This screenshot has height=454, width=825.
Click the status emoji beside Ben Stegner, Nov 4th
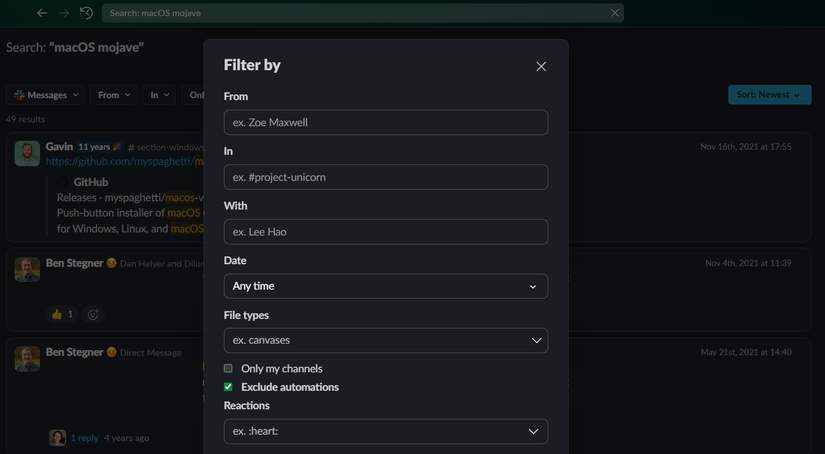pos(111,263)
